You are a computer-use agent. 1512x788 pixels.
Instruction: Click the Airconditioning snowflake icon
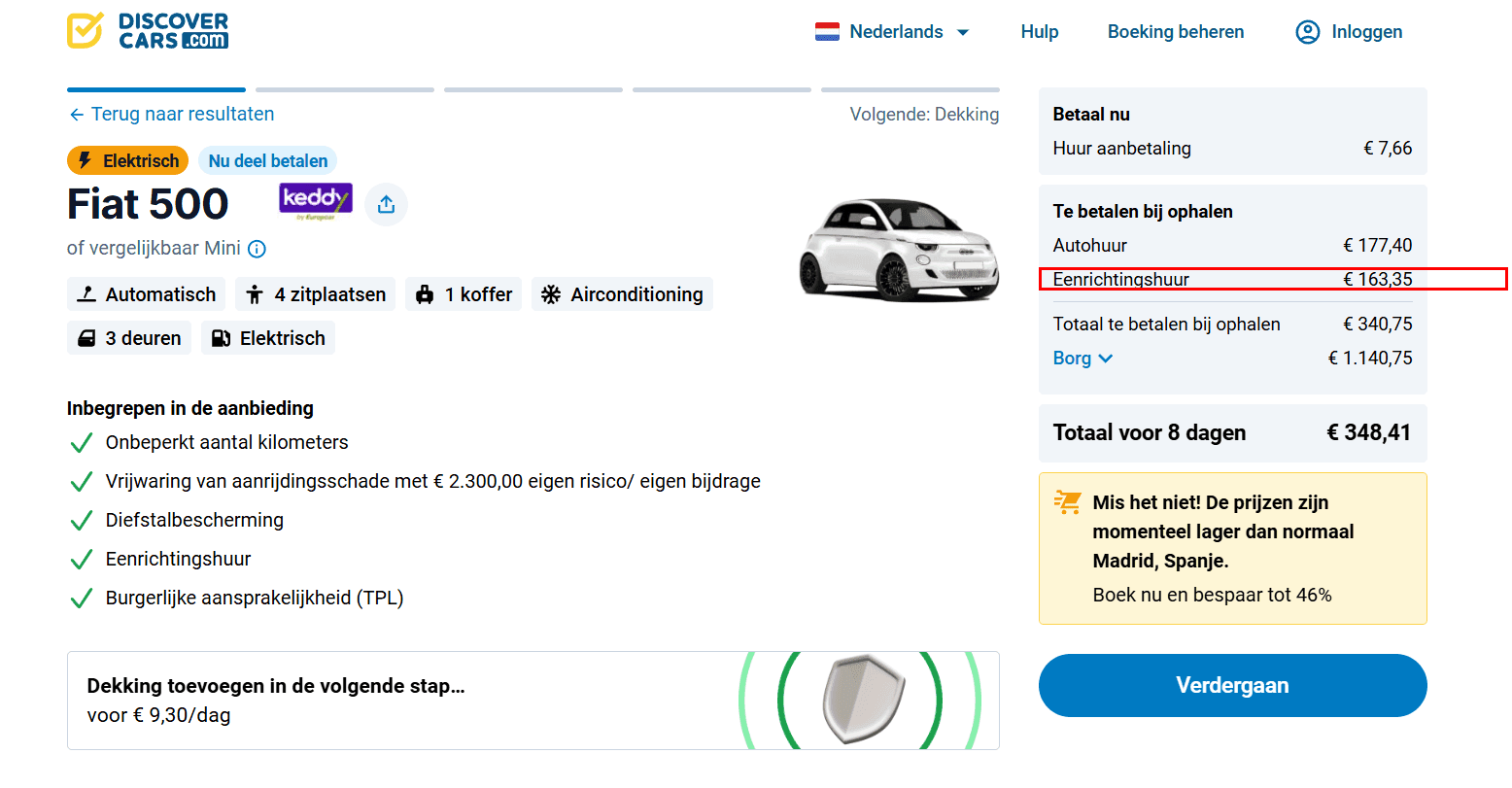551,294
